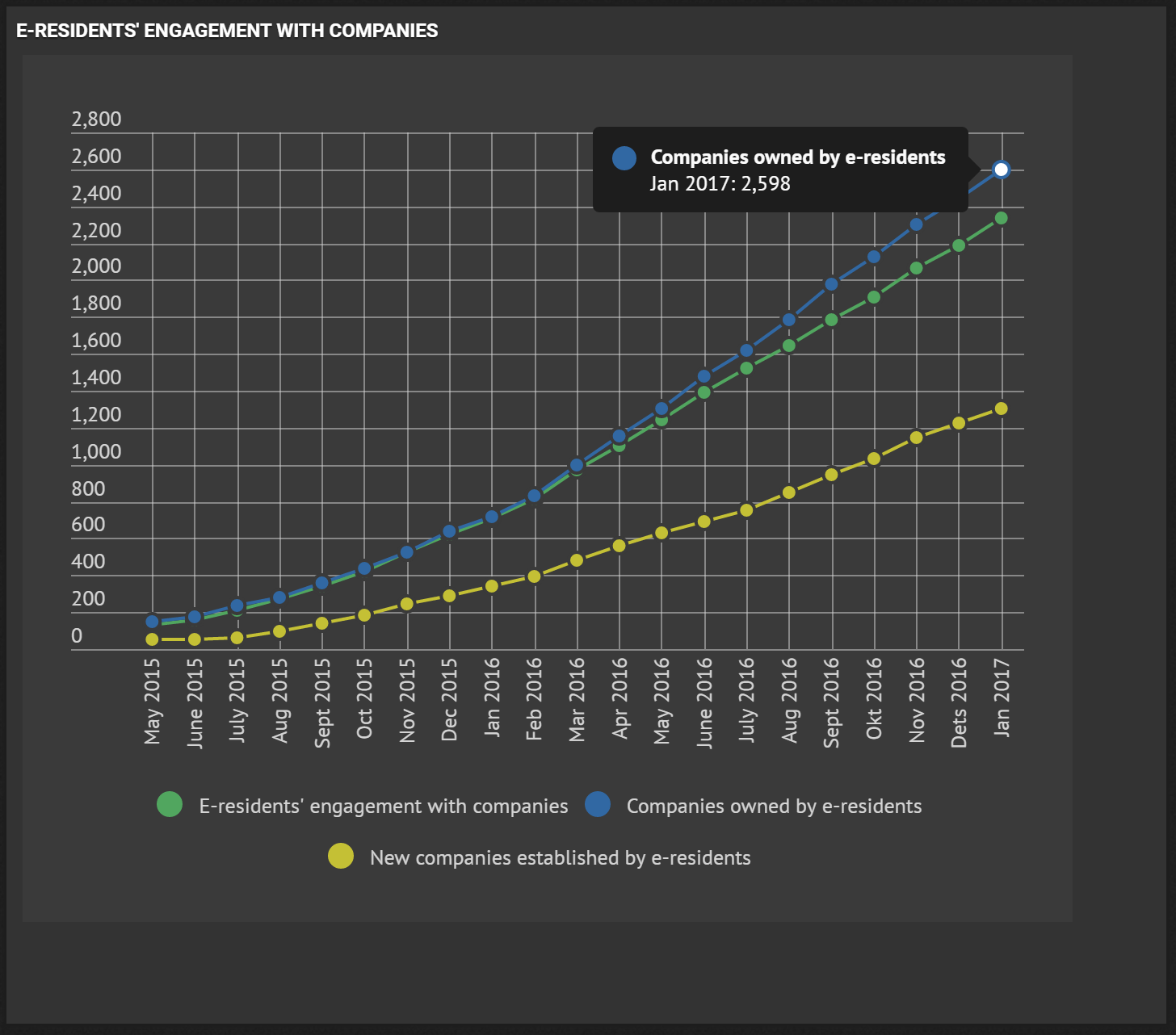Click green data point at Dets 2016
The width and height of the screenshot is (1176, 1035).
(x=959, y=245)
